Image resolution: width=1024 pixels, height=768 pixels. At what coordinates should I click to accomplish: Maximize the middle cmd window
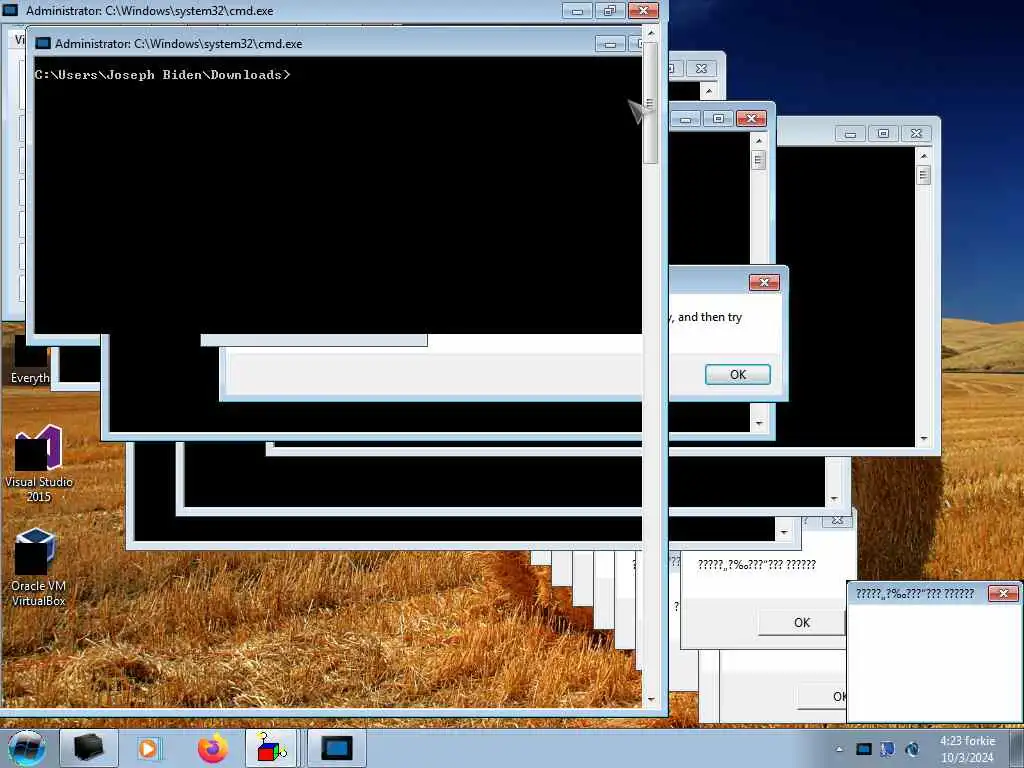pos(718,118)
